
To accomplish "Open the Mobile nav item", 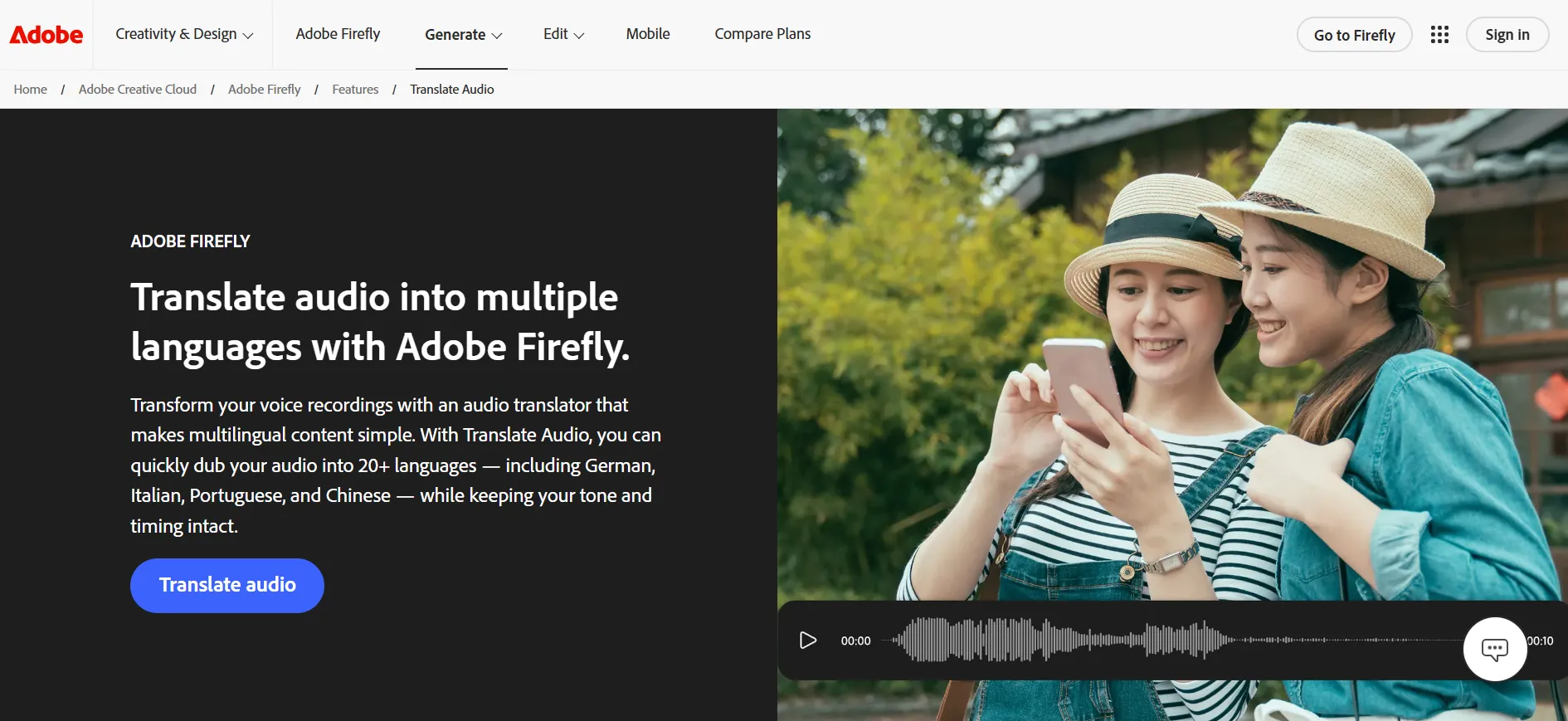I will (x=648, y=34).
